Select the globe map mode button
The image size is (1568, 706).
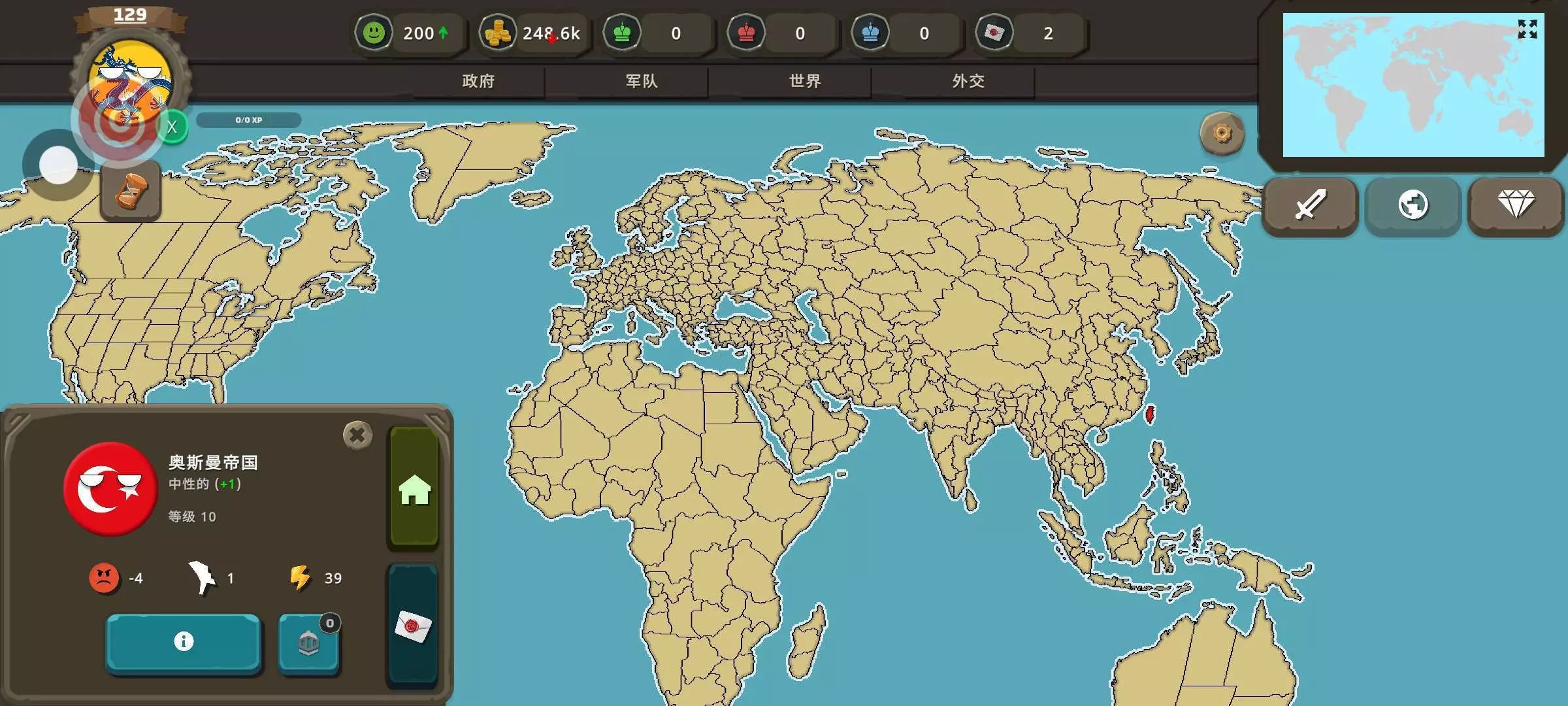(x=1413, y=205)
